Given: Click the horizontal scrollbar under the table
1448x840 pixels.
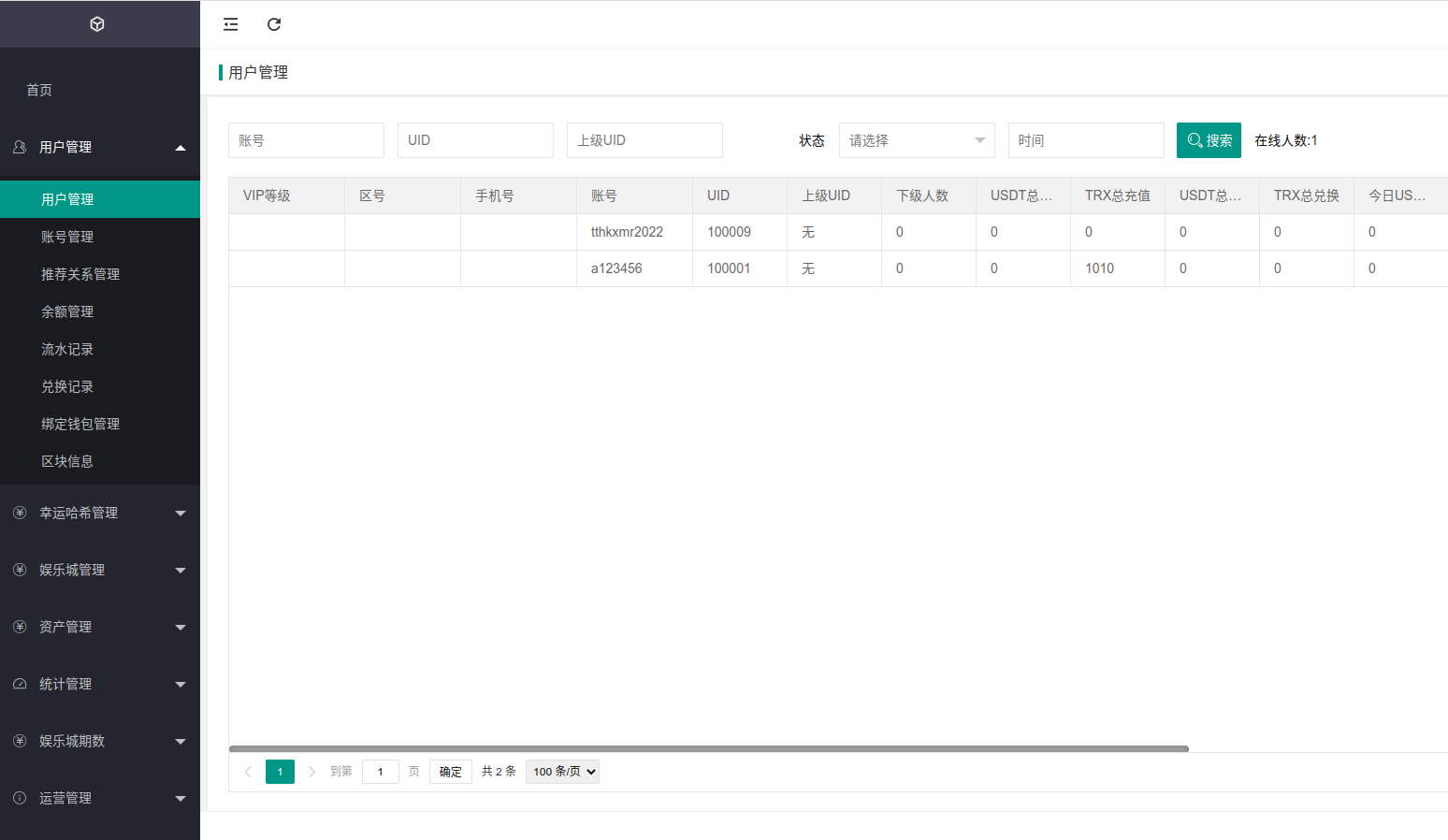Looking at the screenshot, I should pyautogui.click(x=708, y=749).
